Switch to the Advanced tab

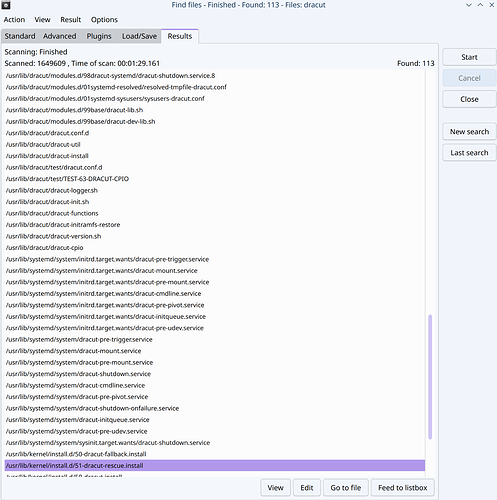pyautogui.click(x=60, y=36)
